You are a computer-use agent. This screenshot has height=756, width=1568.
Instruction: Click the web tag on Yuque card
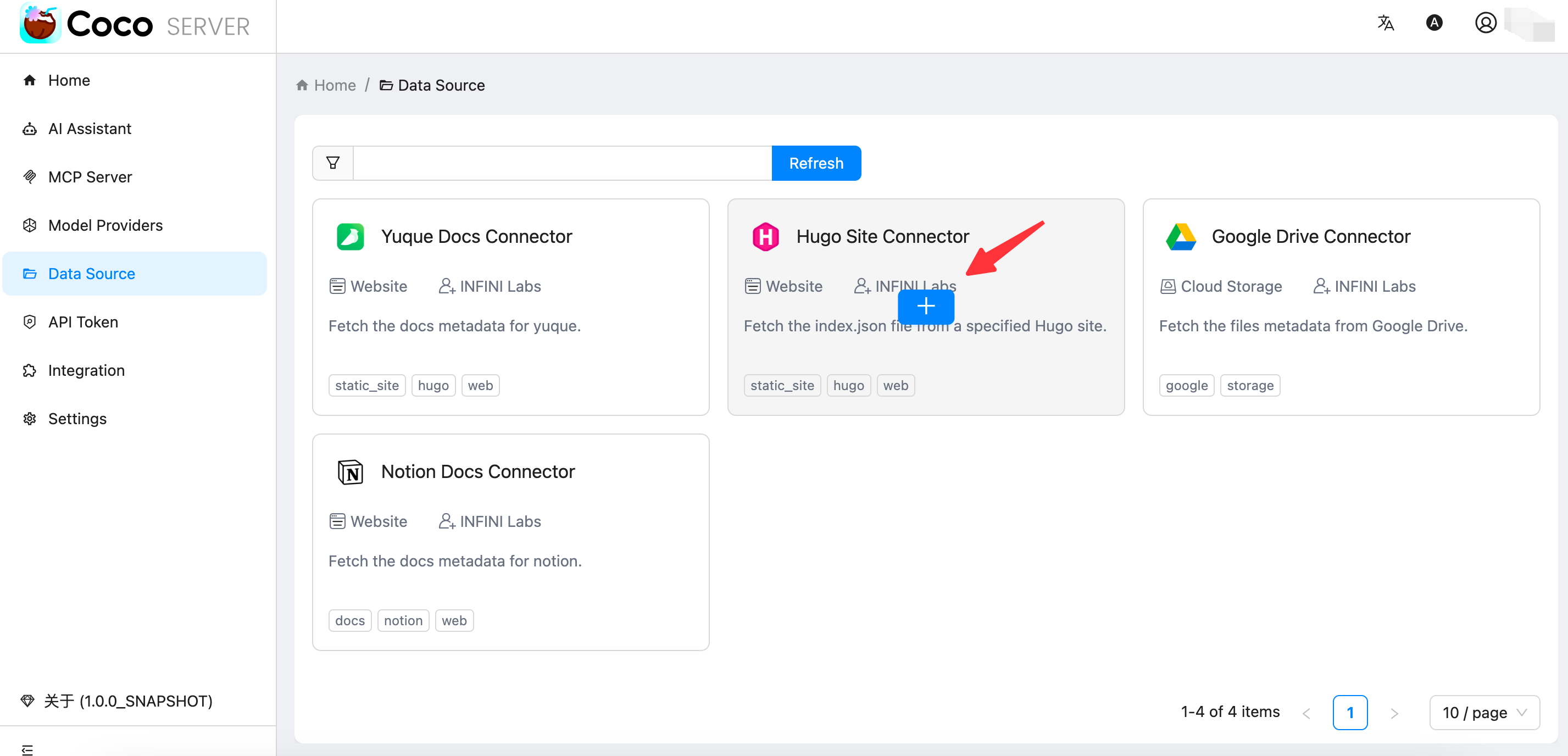tap(480, 386)
